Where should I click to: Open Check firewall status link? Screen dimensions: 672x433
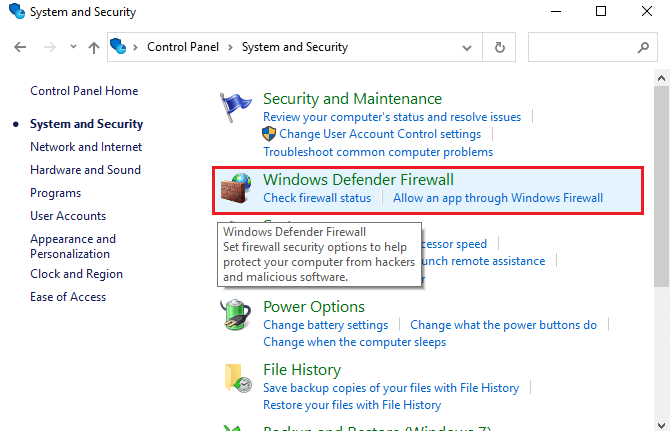point(317,198)
